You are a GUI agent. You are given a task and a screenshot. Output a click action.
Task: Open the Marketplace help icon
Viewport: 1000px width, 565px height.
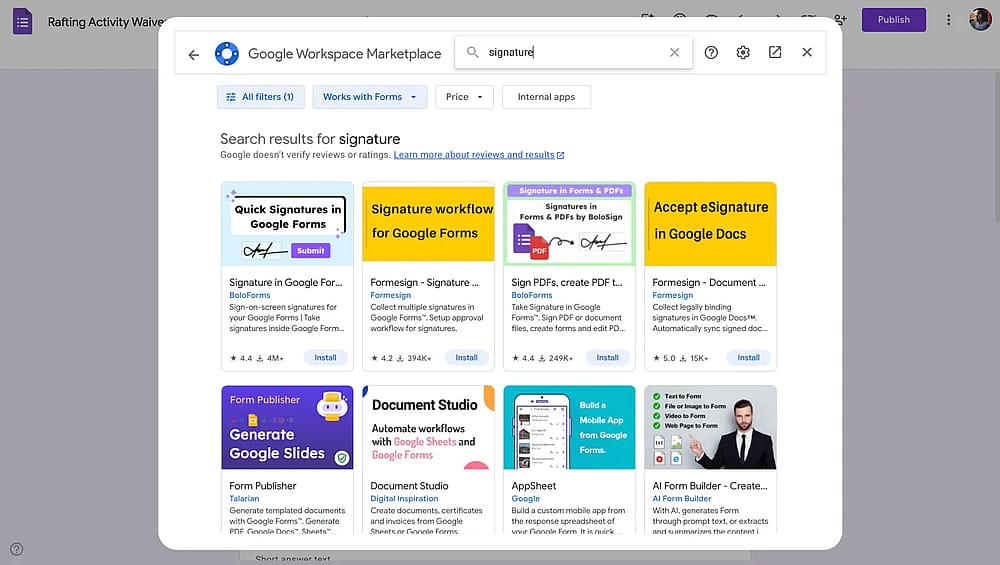(x=711, y=52)
